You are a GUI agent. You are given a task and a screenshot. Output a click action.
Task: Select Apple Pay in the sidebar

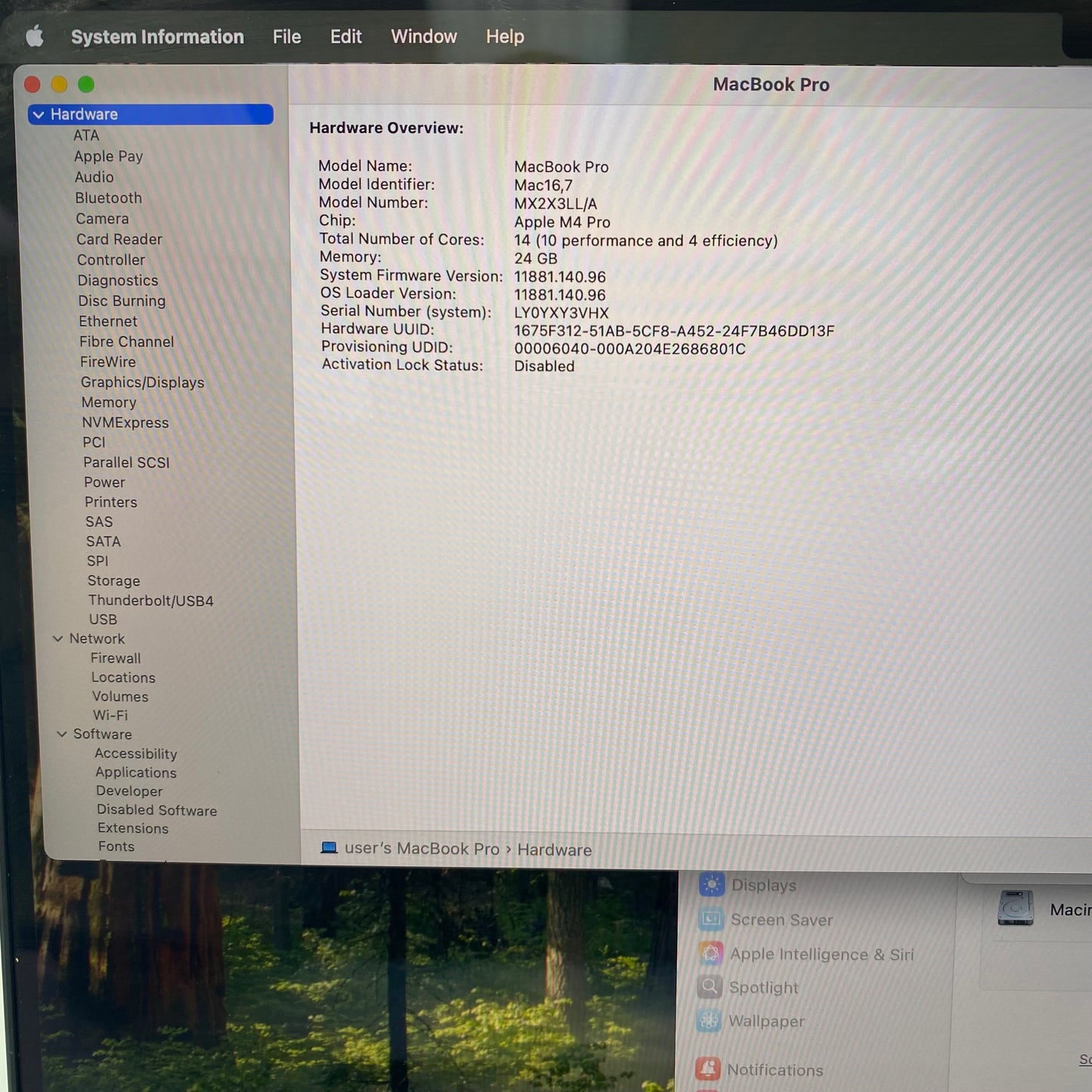109,156
